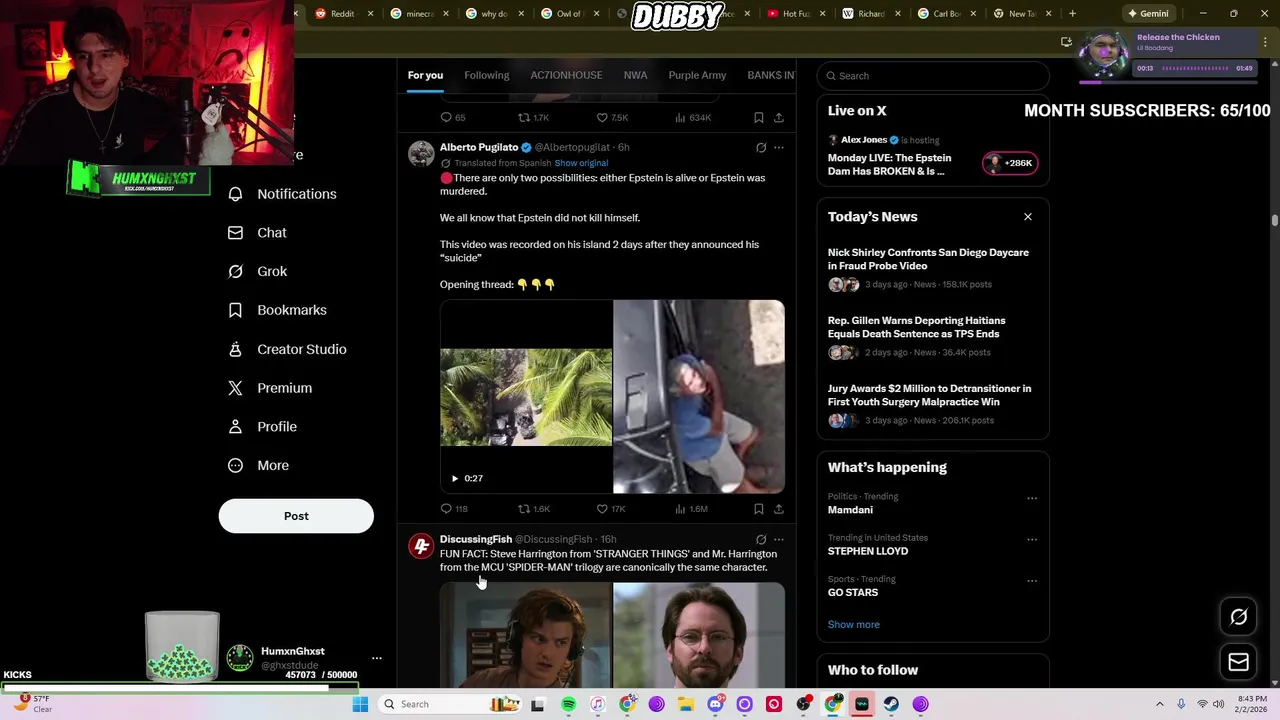Open Chat from the sidebar

[x=258, y=233]
